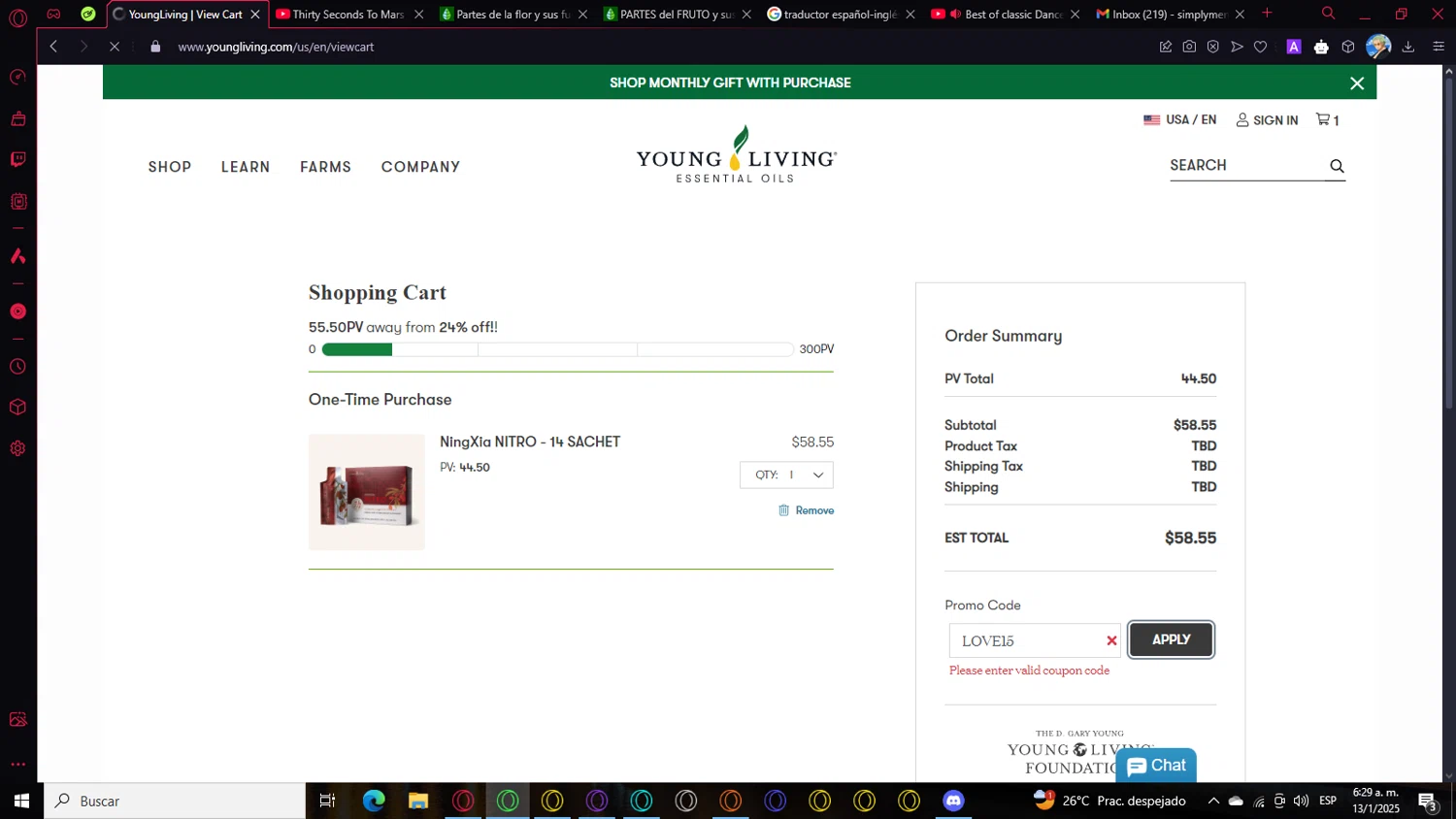Open the volume control in tray

(1301, 801)
